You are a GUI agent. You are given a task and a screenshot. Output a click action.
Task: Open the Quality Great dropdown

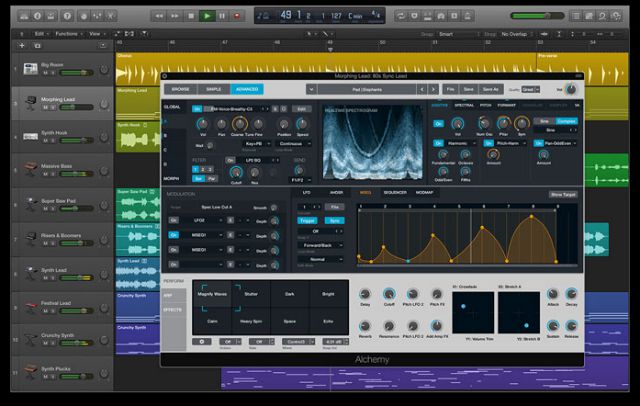pos(531,89)
